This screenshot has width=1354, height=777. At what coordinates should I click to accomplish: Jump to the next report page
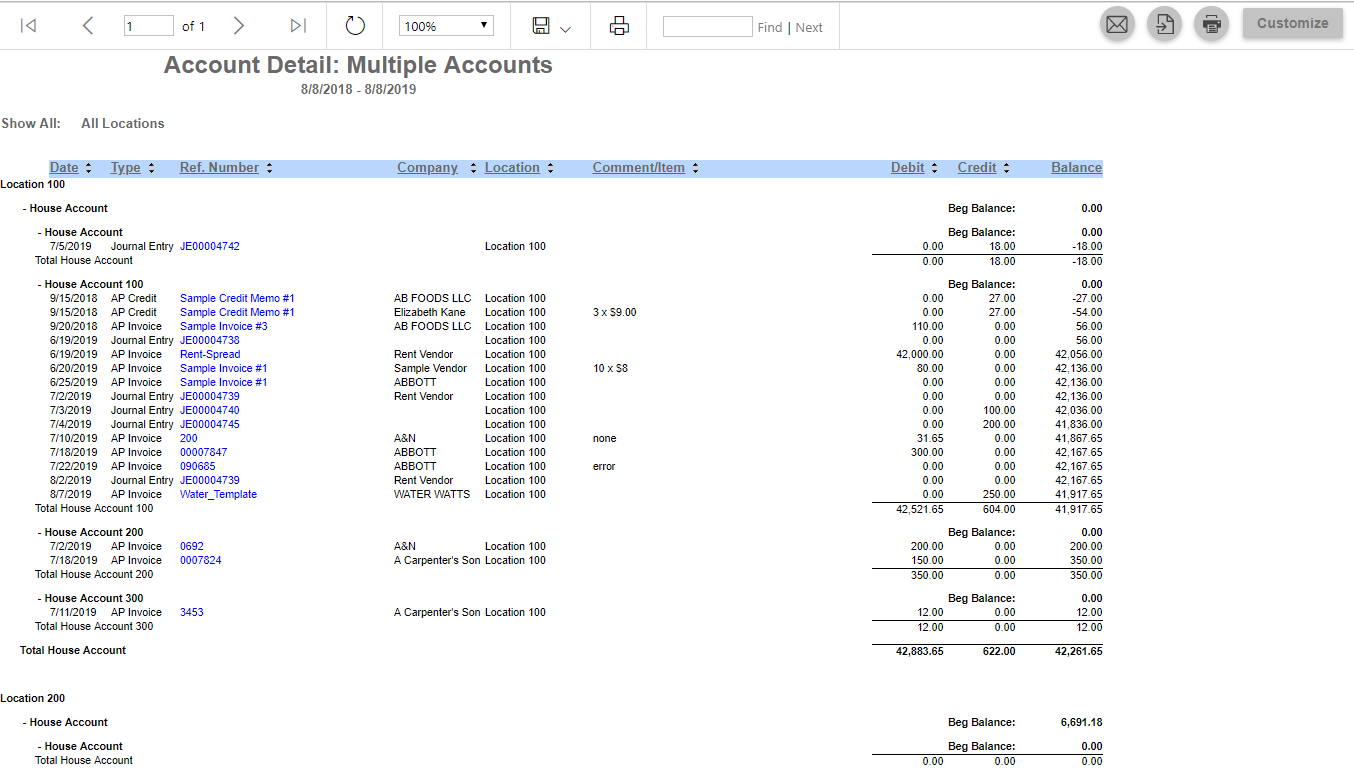coord(238,26)
